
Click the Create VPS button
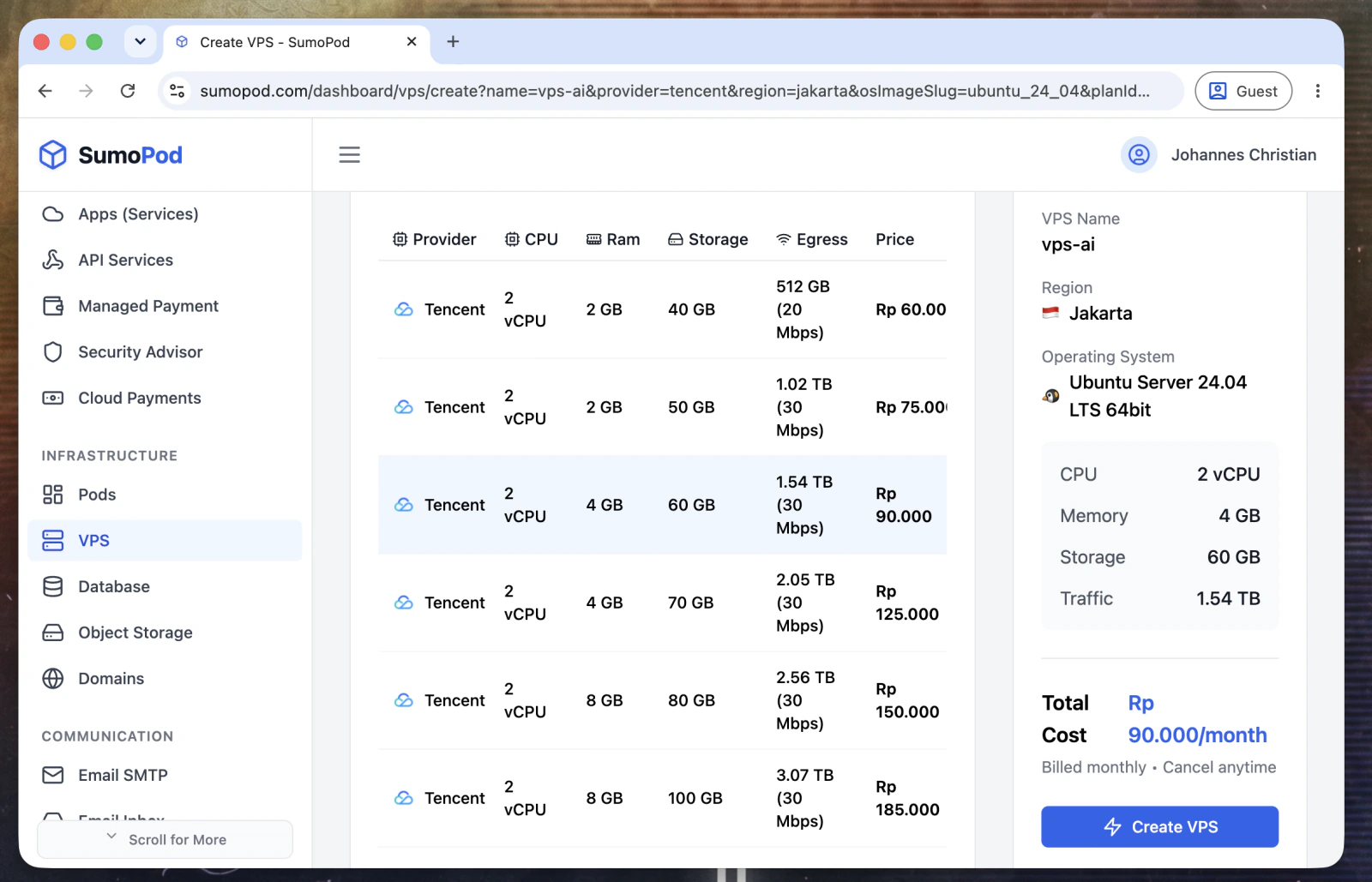pyautogui.click(x=1159, y=827)
